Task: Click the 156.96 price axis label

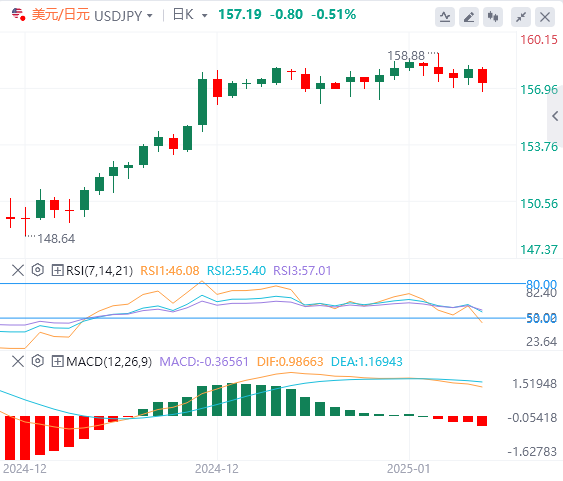Action: [x=539, y=90]
